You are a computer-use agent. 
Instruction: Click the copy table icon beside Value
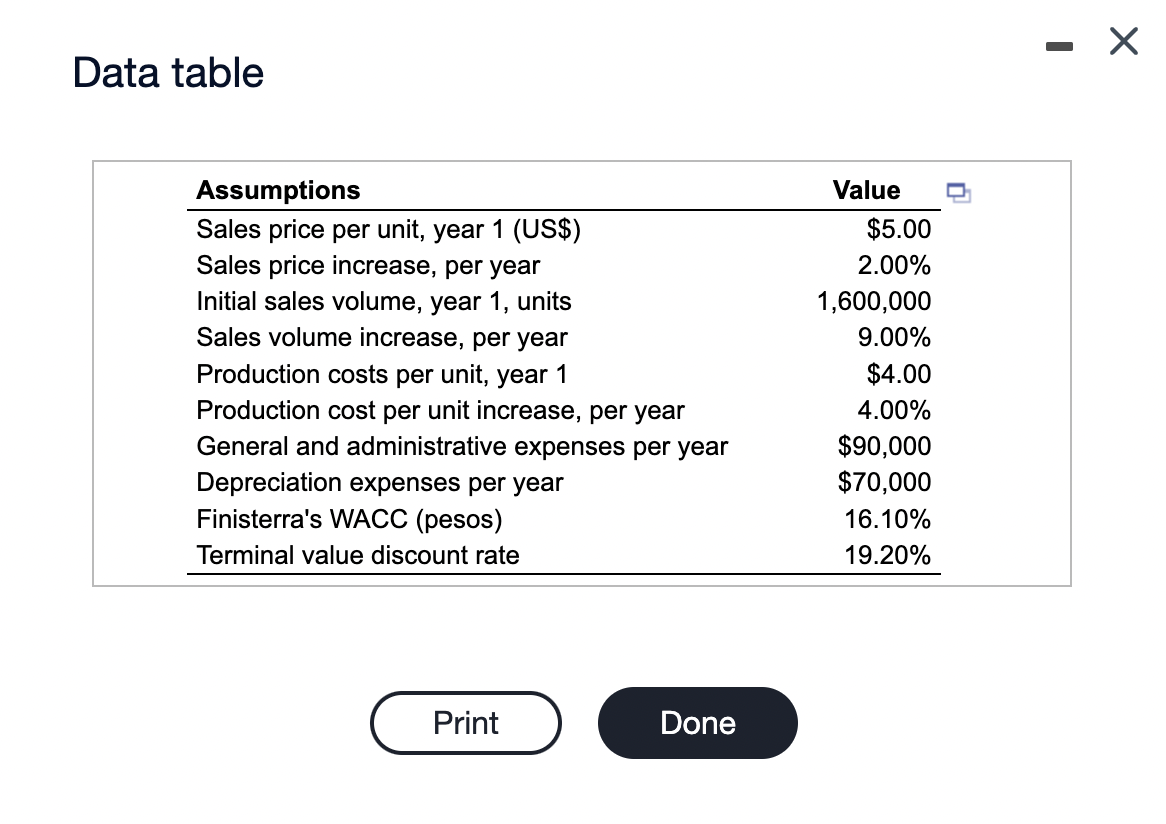pos(957,191)
